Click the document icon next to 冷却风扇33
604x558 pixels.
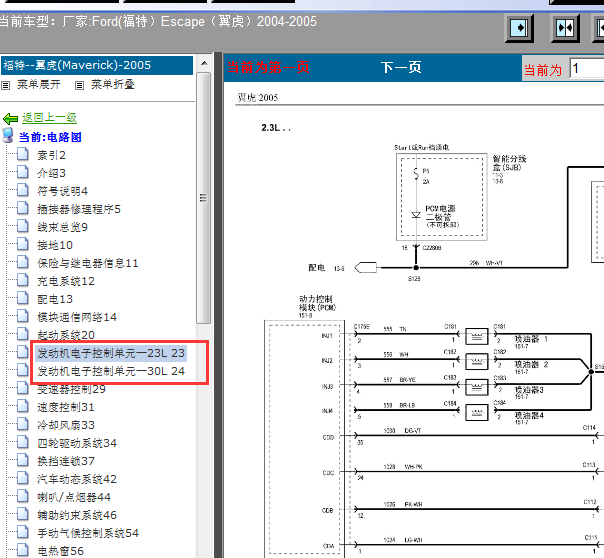[23, 424]
